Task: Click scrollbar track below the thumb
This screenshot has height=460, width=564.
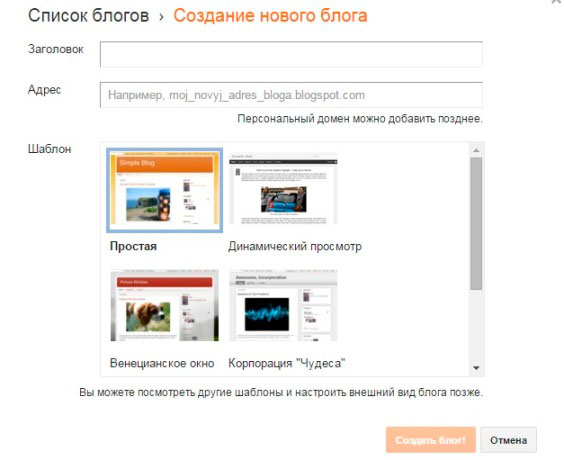Action: tap(476, 325)
